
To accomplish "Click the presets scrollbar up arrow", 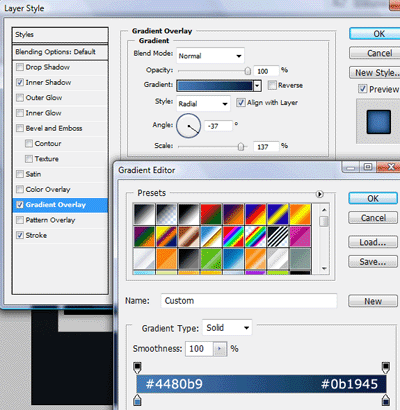I will (324, 210).
